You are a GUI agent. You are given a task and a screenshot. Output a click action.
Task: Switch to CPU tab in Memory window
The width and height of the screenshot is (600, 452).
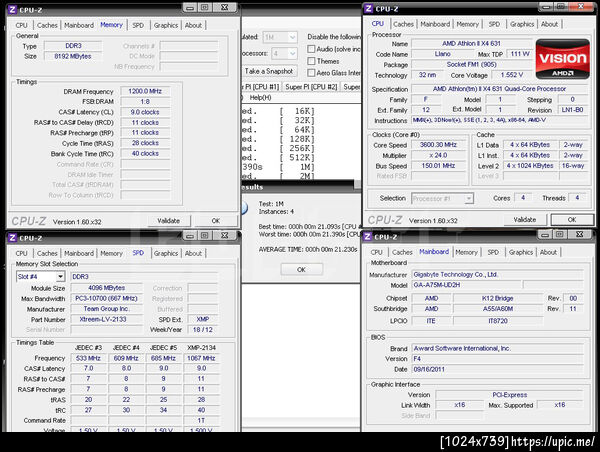click(x=22, y=25)
